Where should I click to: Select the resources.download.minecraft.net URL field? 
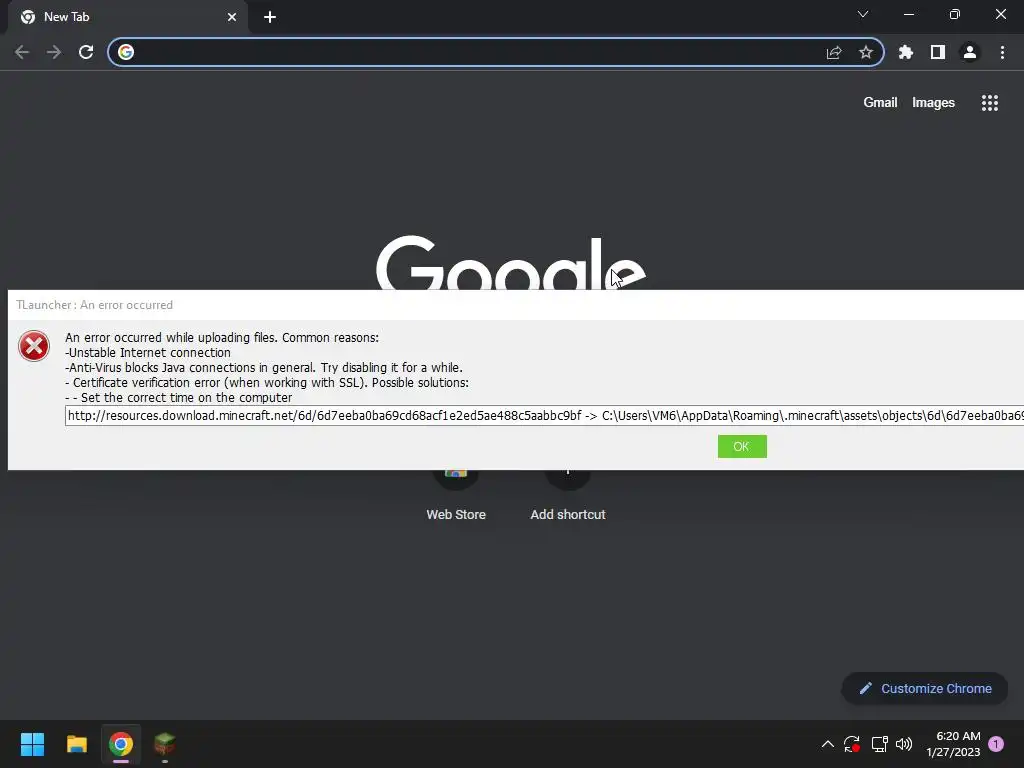544,415
